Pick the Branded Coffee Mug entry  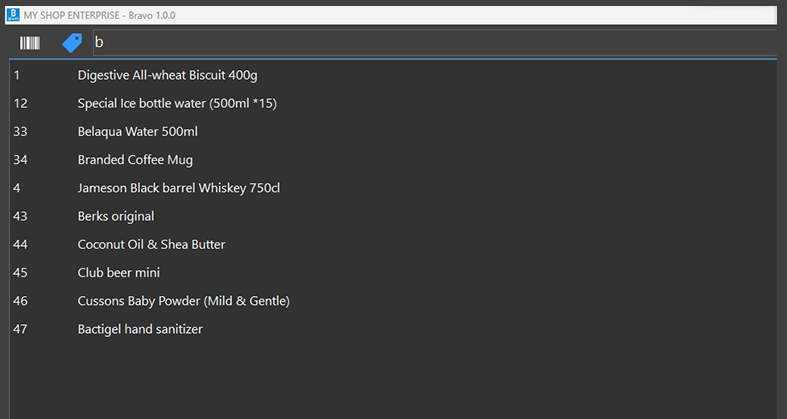point(135,159)
